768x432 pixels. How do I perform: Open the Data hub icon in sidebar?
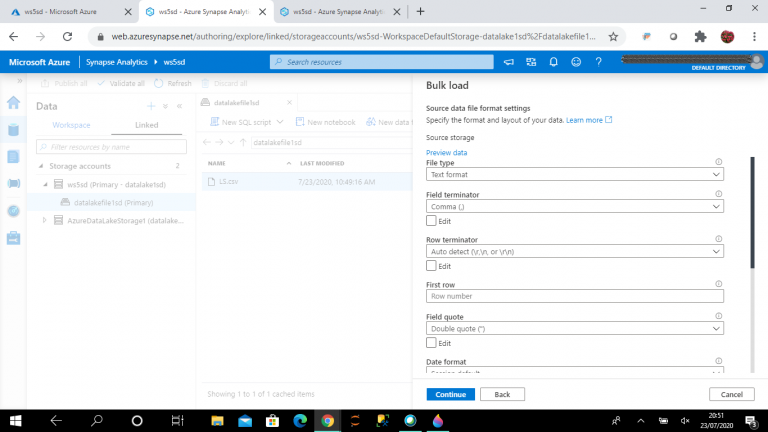pyautogui.click(x=14, y=130)
